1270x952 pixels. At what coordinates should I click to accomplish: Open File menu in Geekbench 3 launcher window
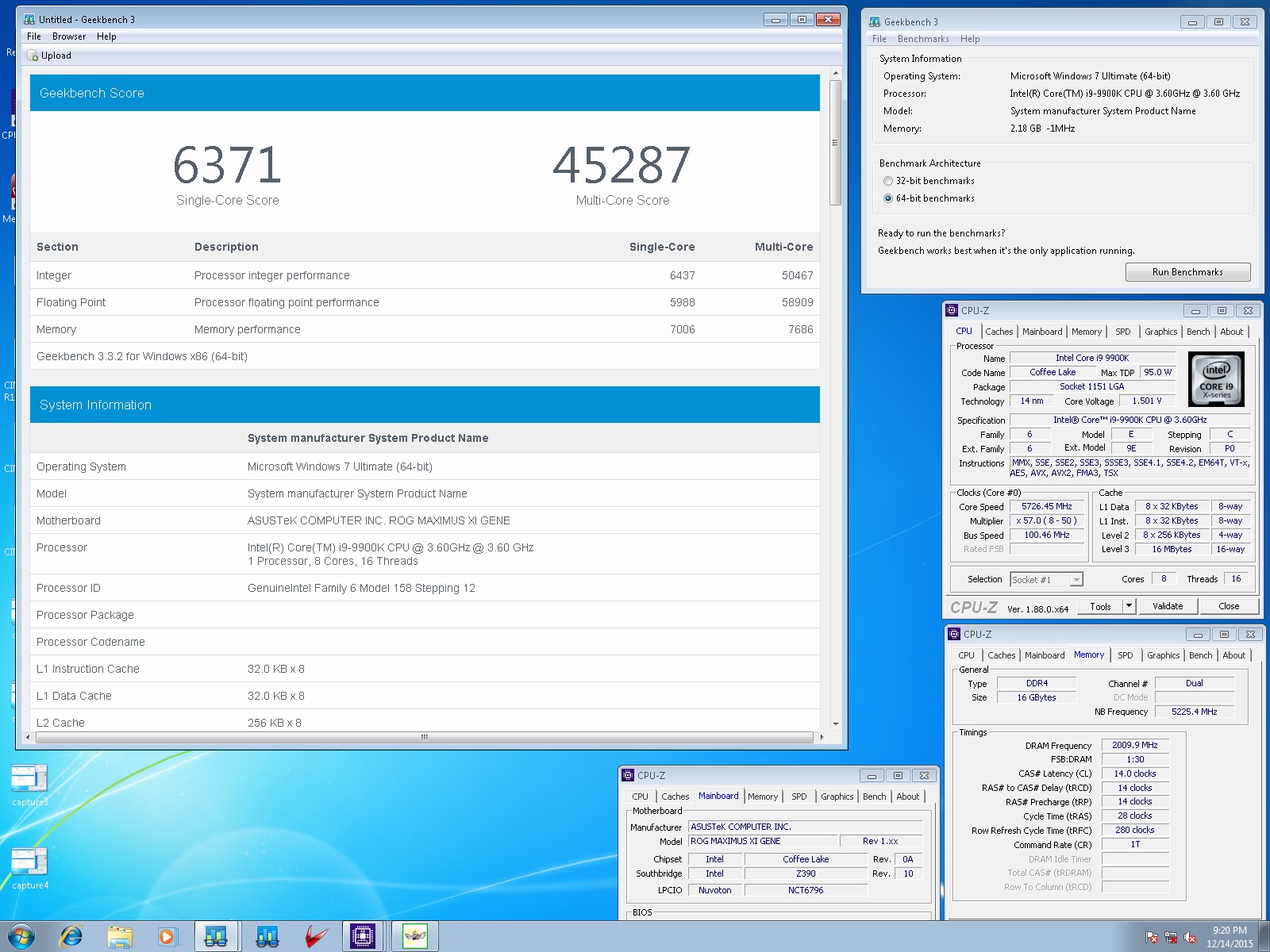point(879,39)
